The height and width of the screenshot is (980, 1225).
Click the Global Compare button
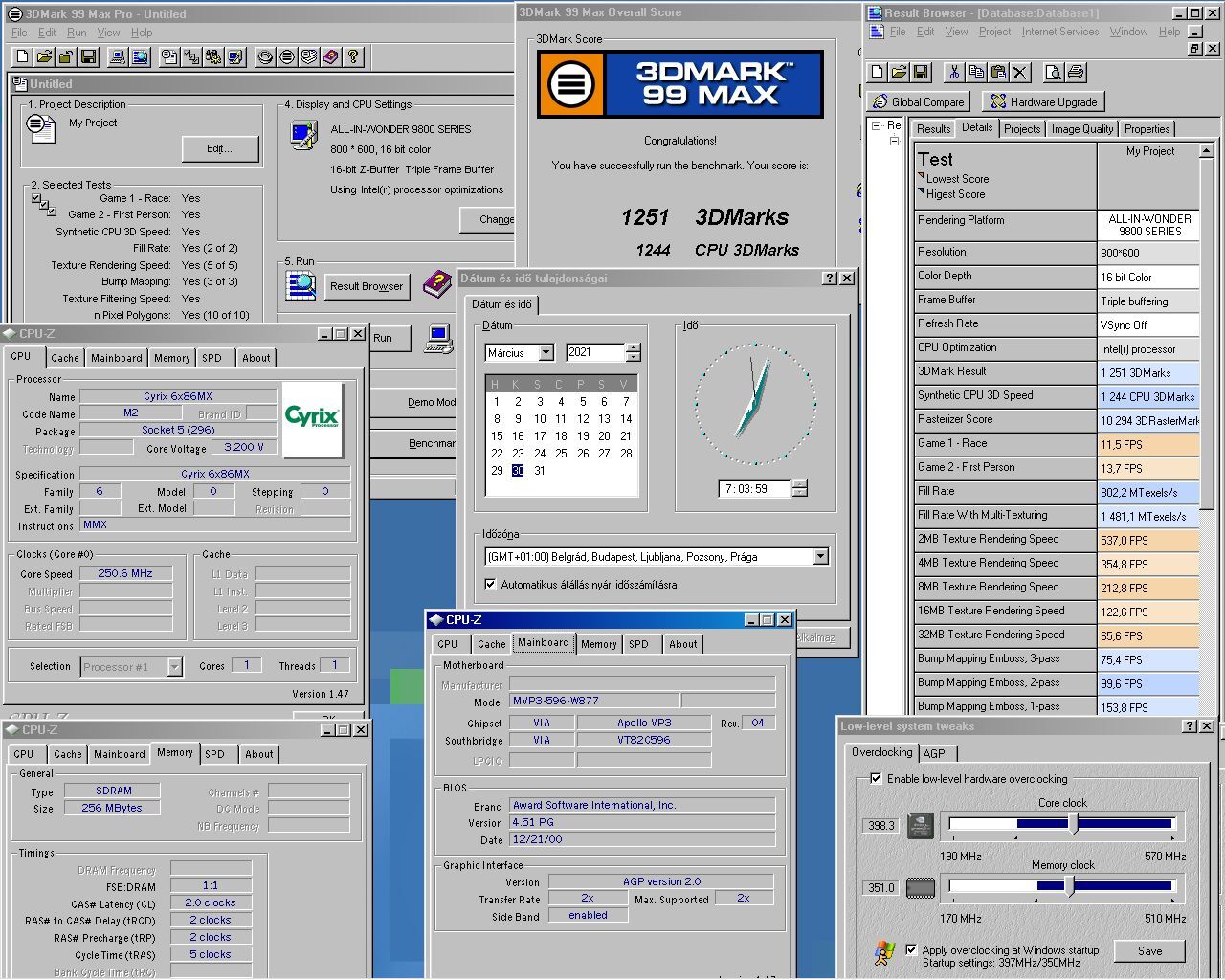919,101
